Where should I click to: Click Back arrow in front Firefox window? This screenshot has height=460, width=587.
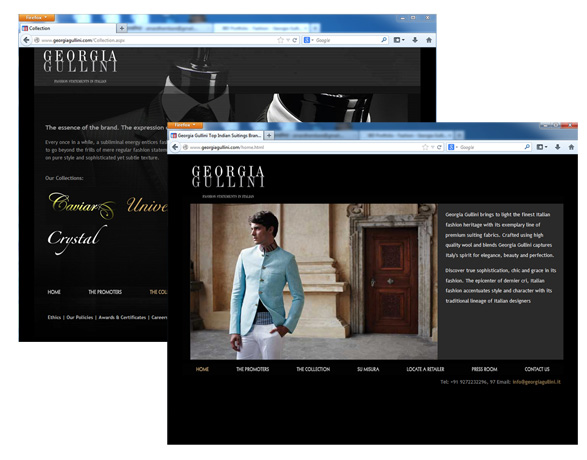point(175,147)
